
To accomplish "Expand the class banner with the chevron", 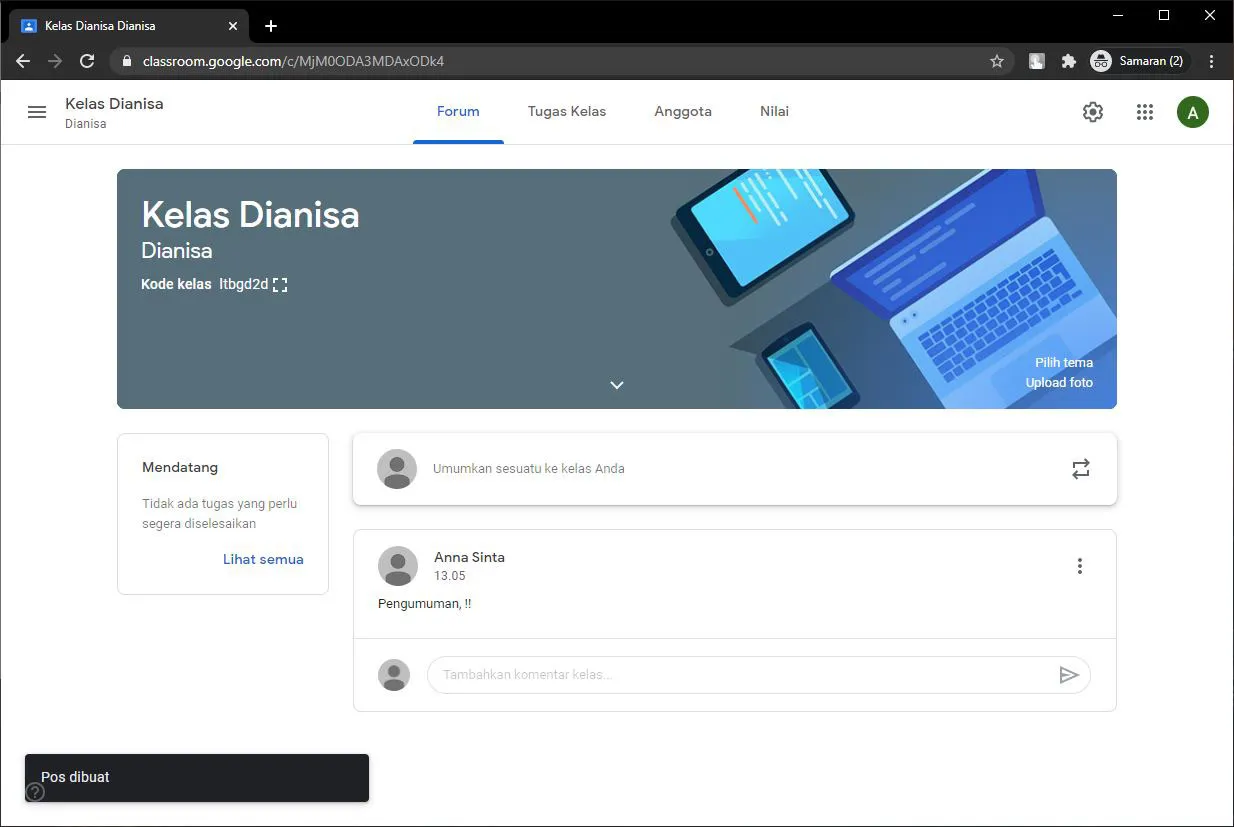I will (x=616, y=384).
